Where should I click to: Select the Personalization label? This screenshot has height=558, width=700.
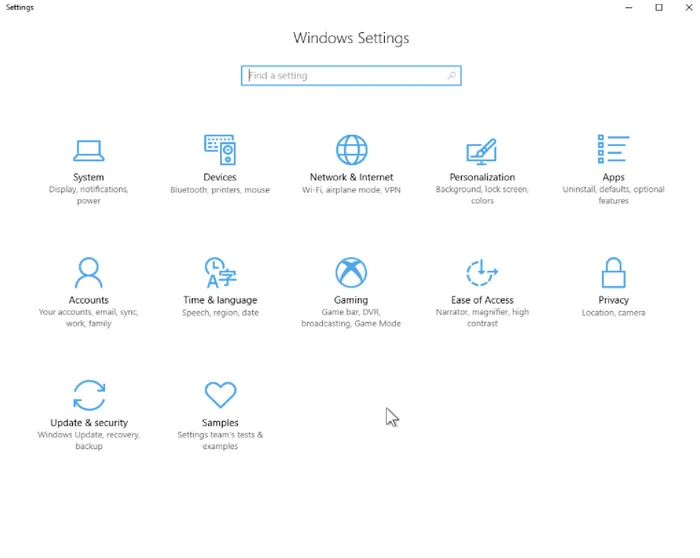tap(482, 177)
